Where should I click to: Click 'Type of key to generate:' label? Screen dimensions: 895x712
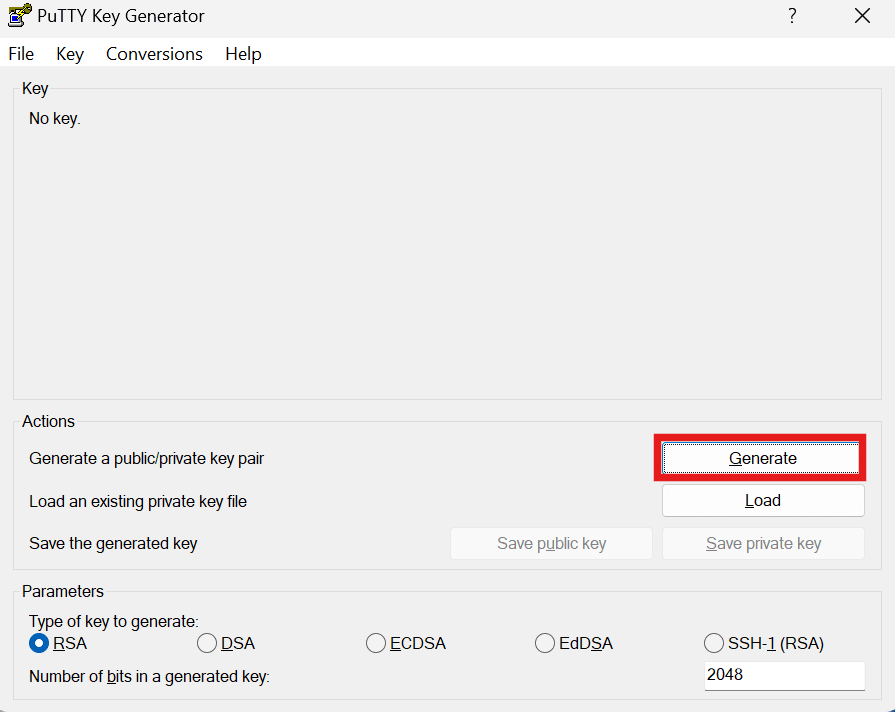tap(114, 621)
